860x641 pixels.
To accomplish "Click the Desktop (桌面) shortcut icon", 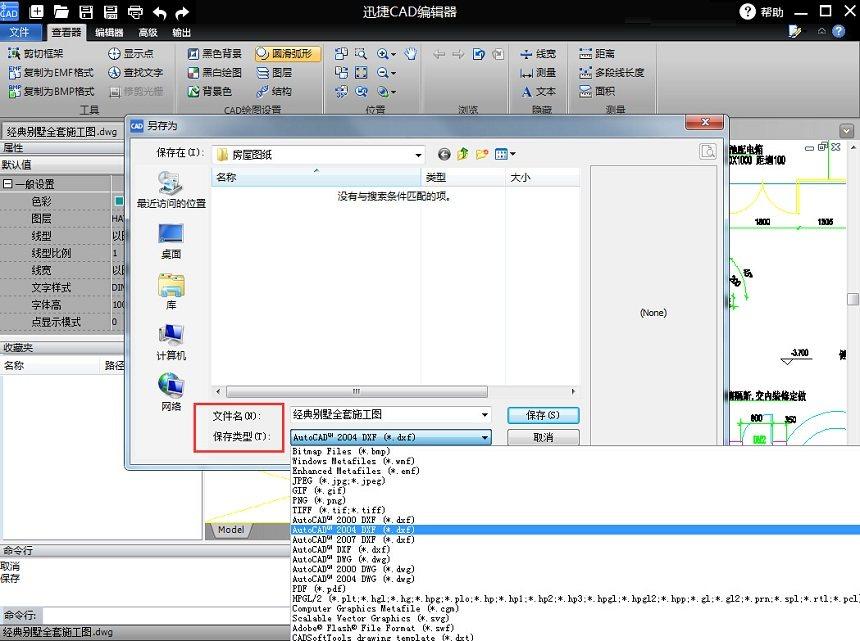I will (171, 238).
